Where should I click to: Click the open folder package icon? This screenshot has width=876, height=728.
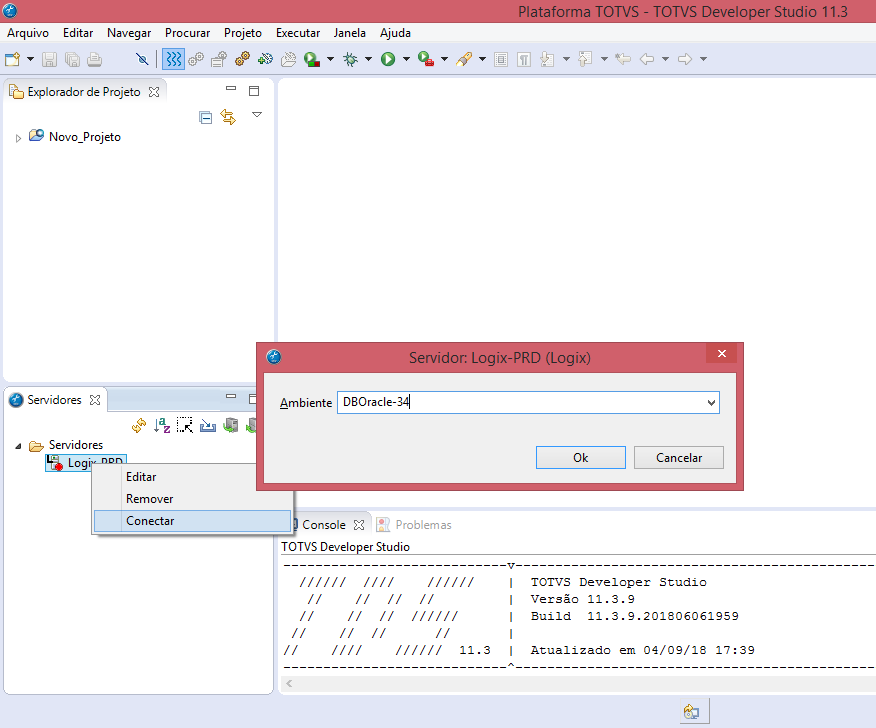[288, 59]
